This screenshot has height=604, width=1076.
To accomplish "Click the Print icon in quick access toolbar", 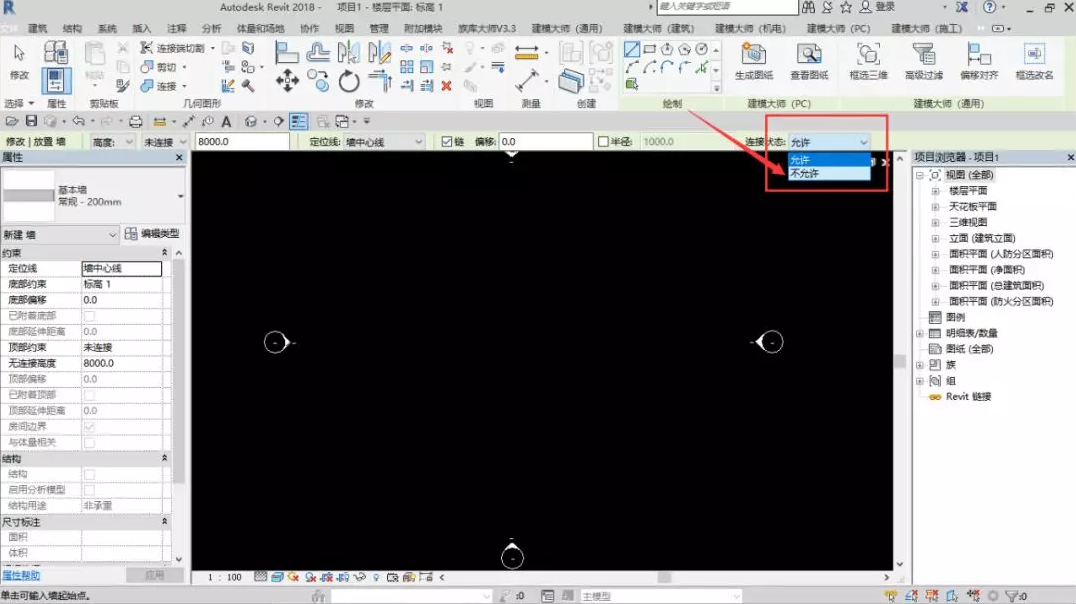I will 135,121.
